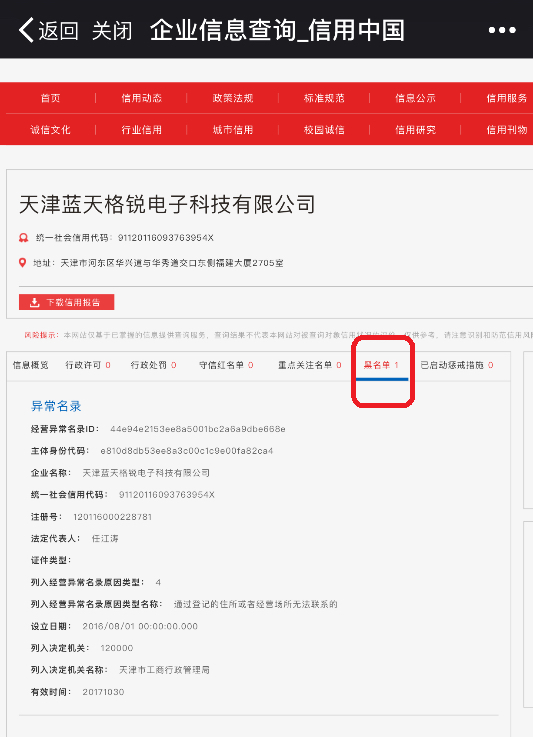Click company title 天津蓝天格锐电子科技有限公司
Image resolution: width=533 pixels, height=737 pixels.
coord(167,204)
